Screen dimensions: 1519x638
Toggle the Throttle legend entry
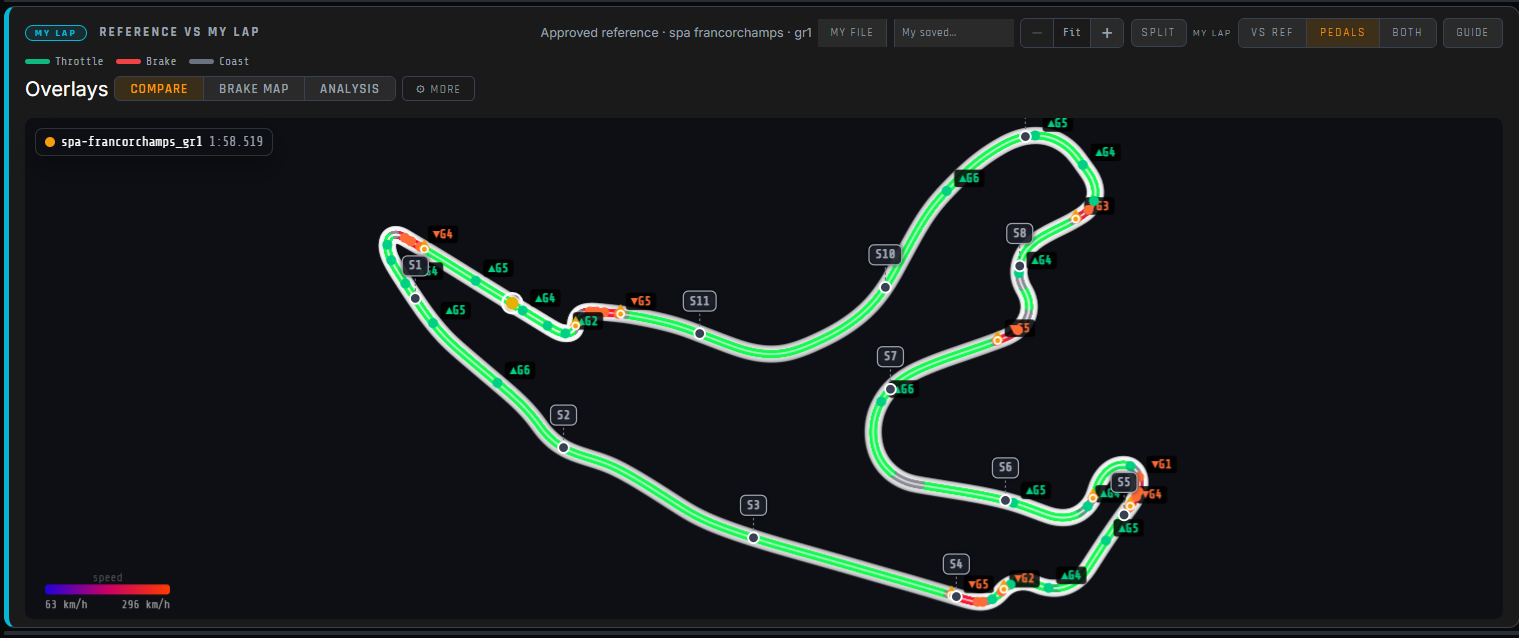coord(64,62)
